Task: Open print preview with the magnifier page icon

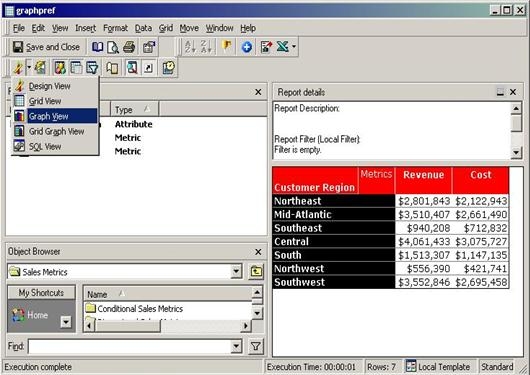Action: click(113, 47)
